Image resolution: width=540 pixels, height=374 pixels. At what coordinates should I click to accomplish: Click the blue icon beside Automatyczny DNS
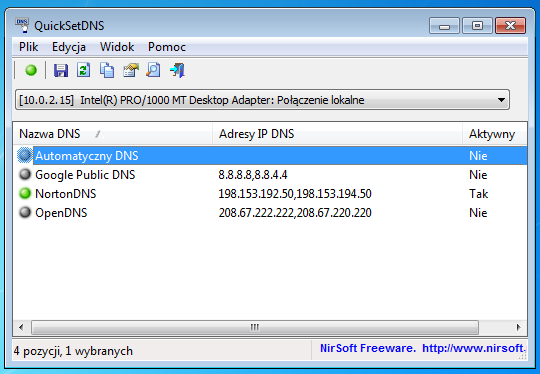[x=25, y=155]
